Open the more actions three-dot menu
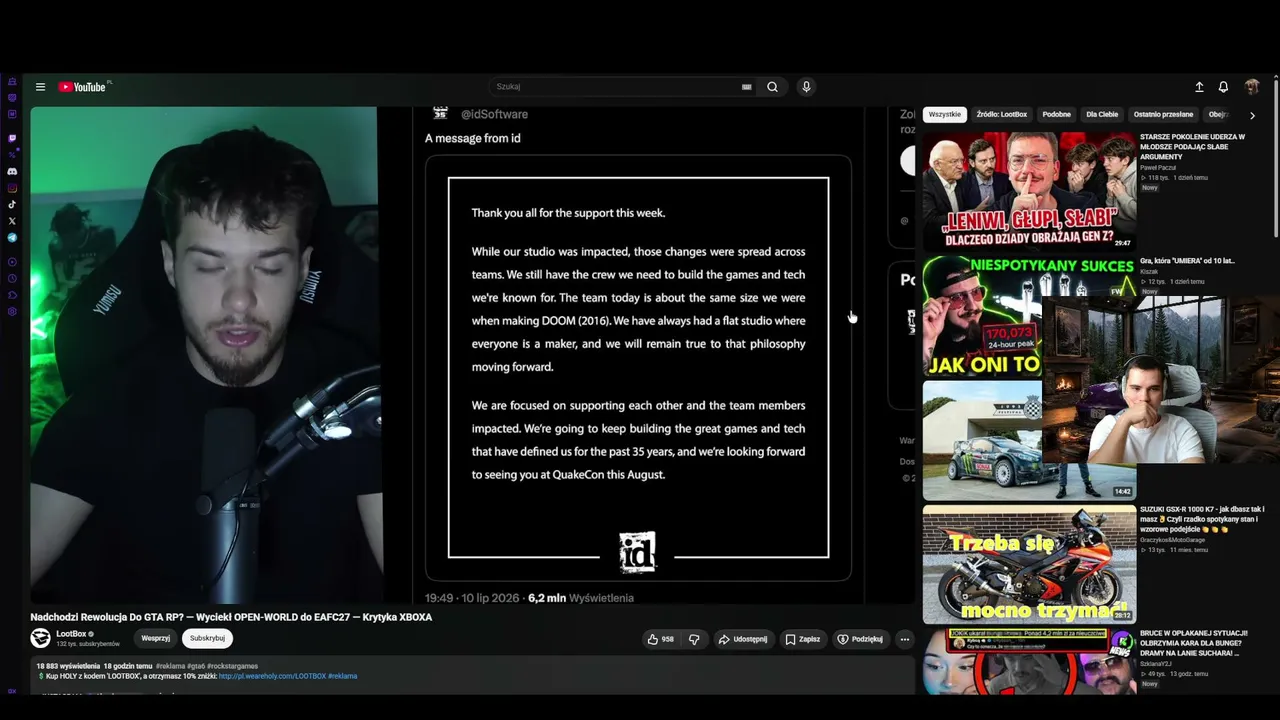The image size is (1280, 720). click(904, 639)
